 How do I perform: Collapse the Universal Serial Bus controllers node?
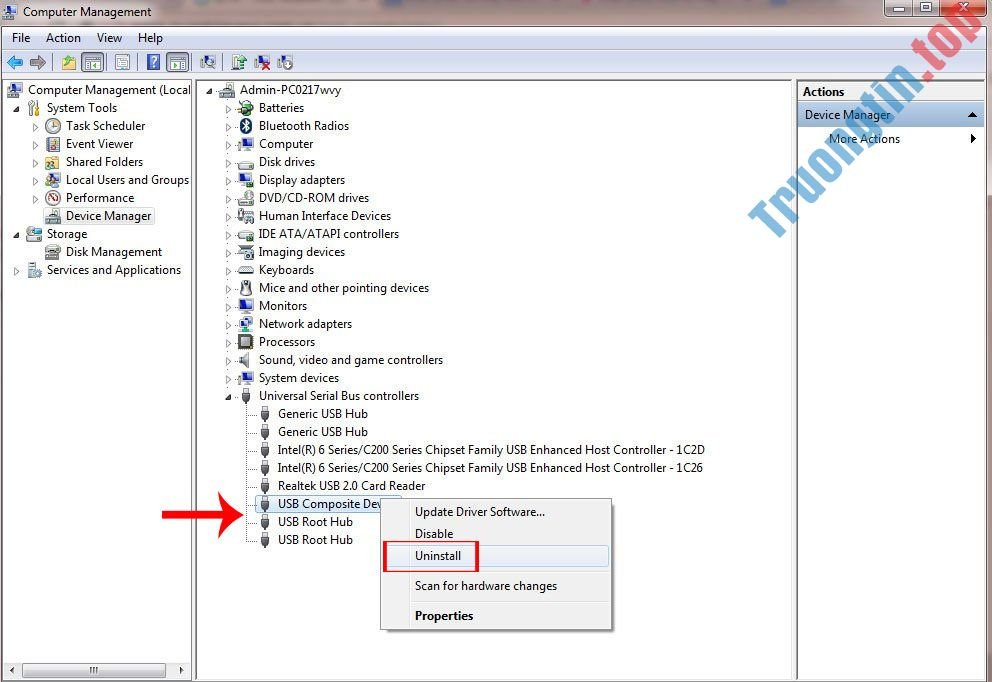(229, 396)
